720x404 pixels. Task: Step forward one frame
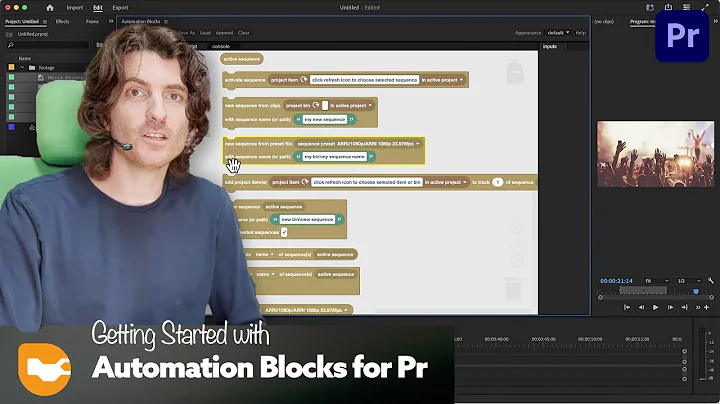pyautogui.click(x=670, y=308)
